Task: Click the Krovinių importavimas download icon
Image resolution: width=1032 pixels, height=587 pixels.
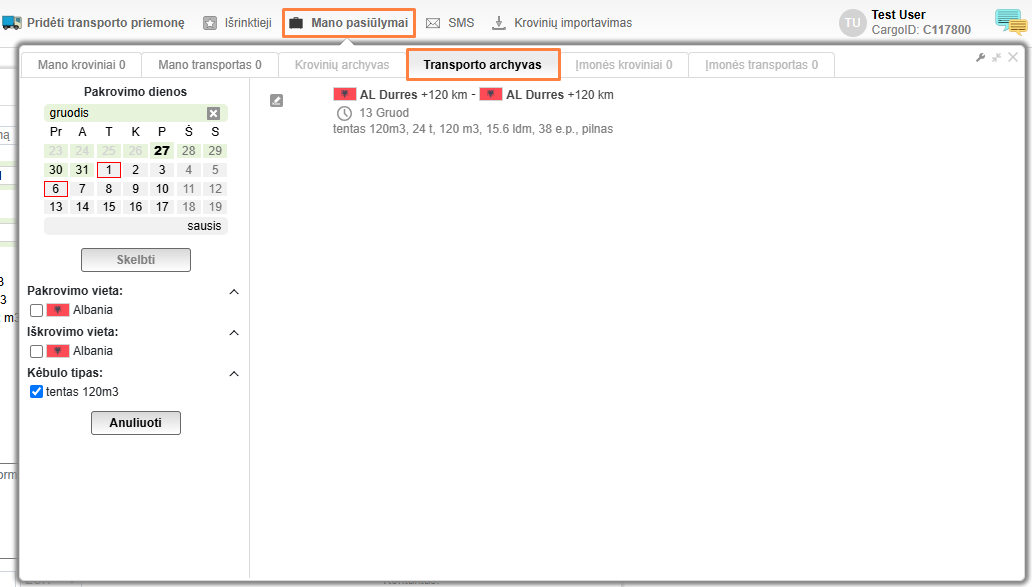Action: pyautogui.click(x=499, y=23)
